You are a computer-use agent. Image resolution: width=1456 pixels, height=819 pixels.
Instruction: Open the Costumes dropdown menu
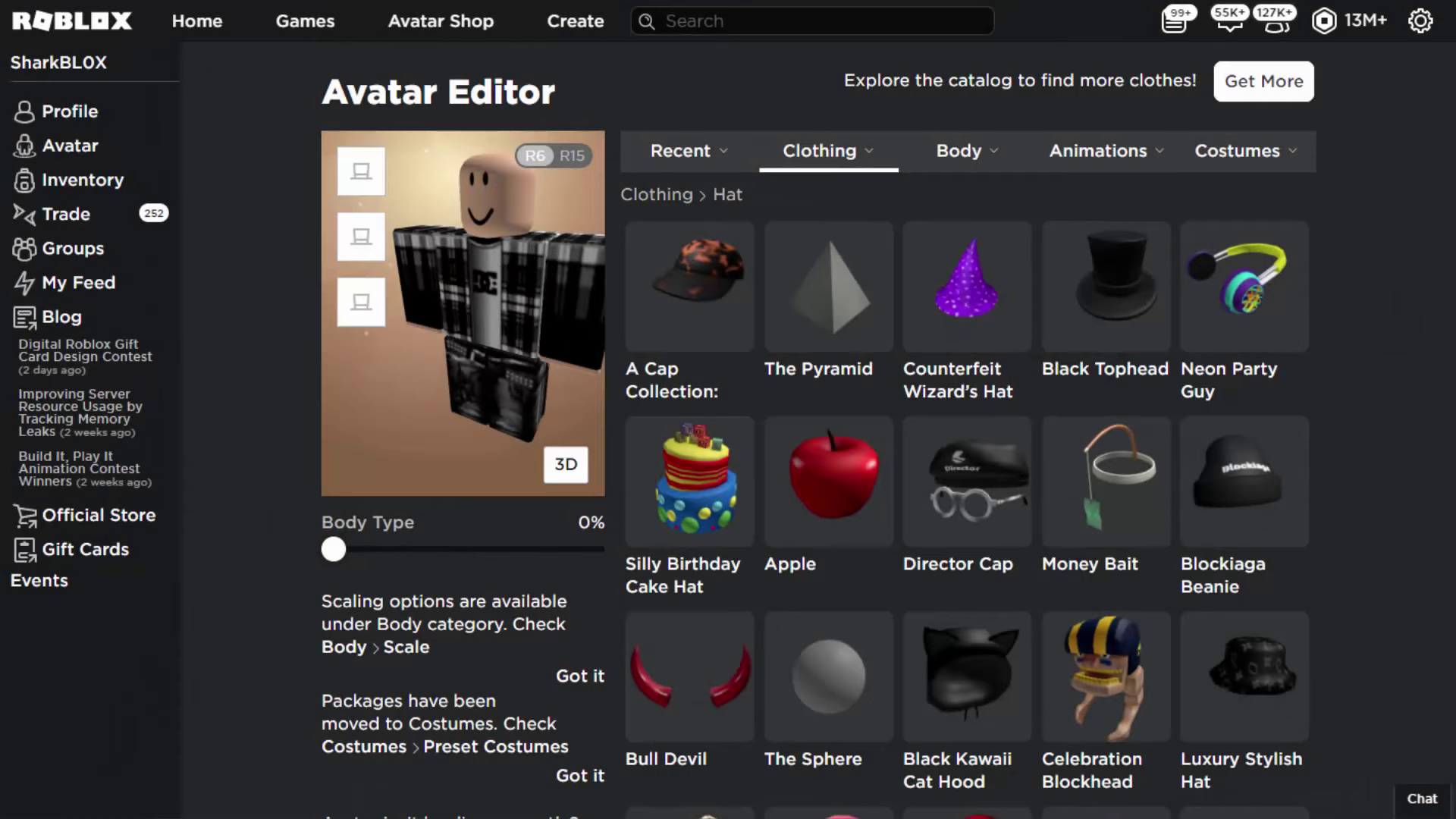[1245, 151]
